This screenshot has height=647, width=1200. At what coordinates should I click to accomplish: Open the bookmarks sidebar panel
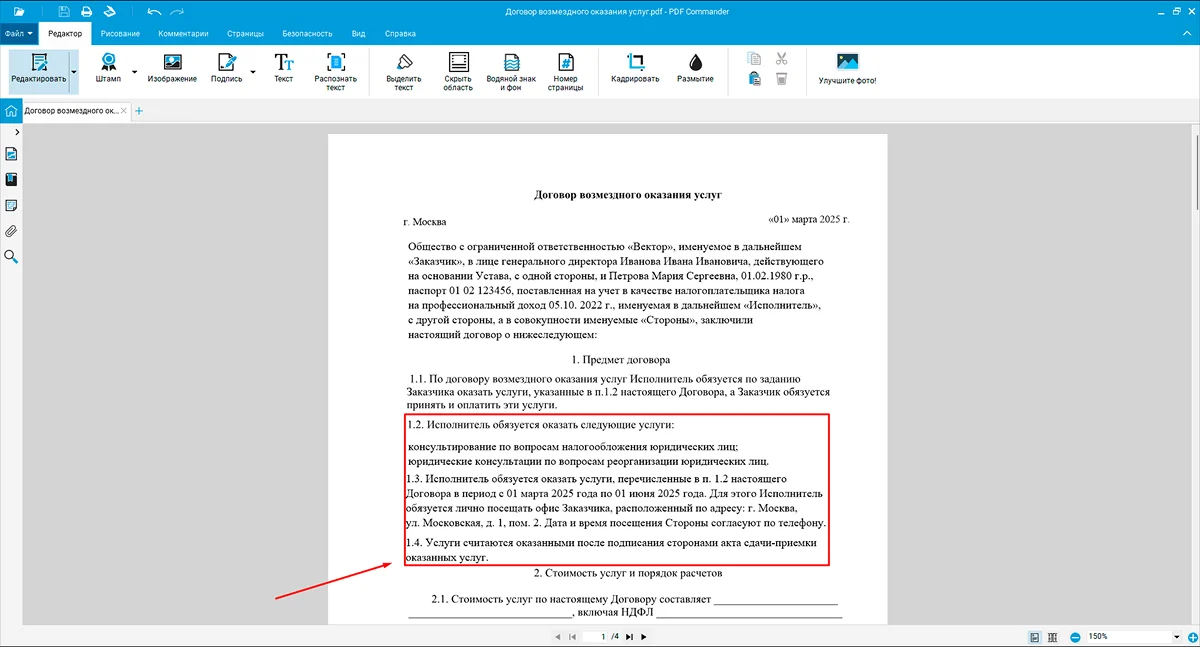11,180
